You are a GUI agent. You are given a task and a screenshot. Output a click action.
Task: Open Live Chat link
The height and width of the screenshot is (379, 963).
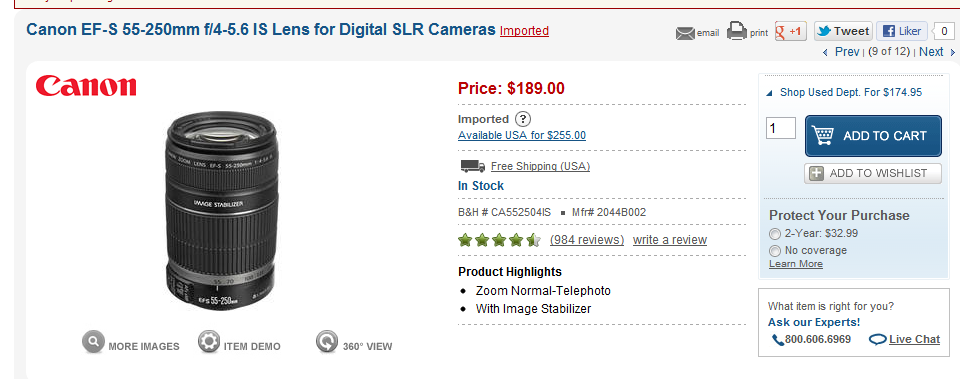(905, 339)
